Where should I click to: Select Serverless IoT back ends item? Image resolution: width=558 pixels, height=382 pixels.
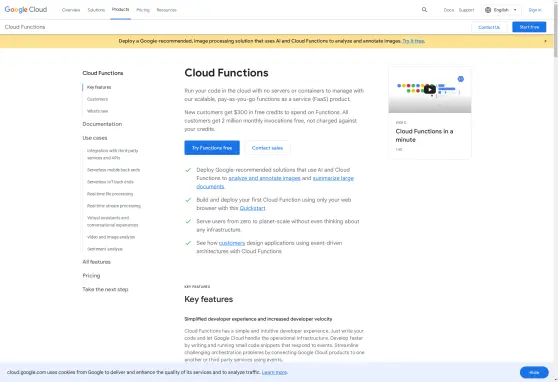pos(110,182)
